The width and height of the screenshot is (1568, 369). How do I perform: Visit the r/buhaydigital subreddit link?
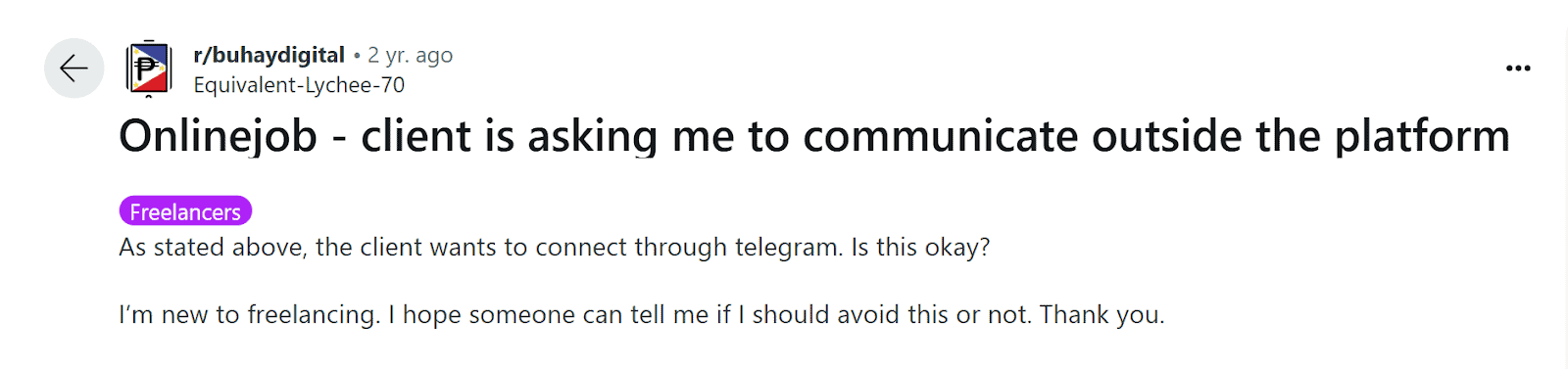coord(269,55)
